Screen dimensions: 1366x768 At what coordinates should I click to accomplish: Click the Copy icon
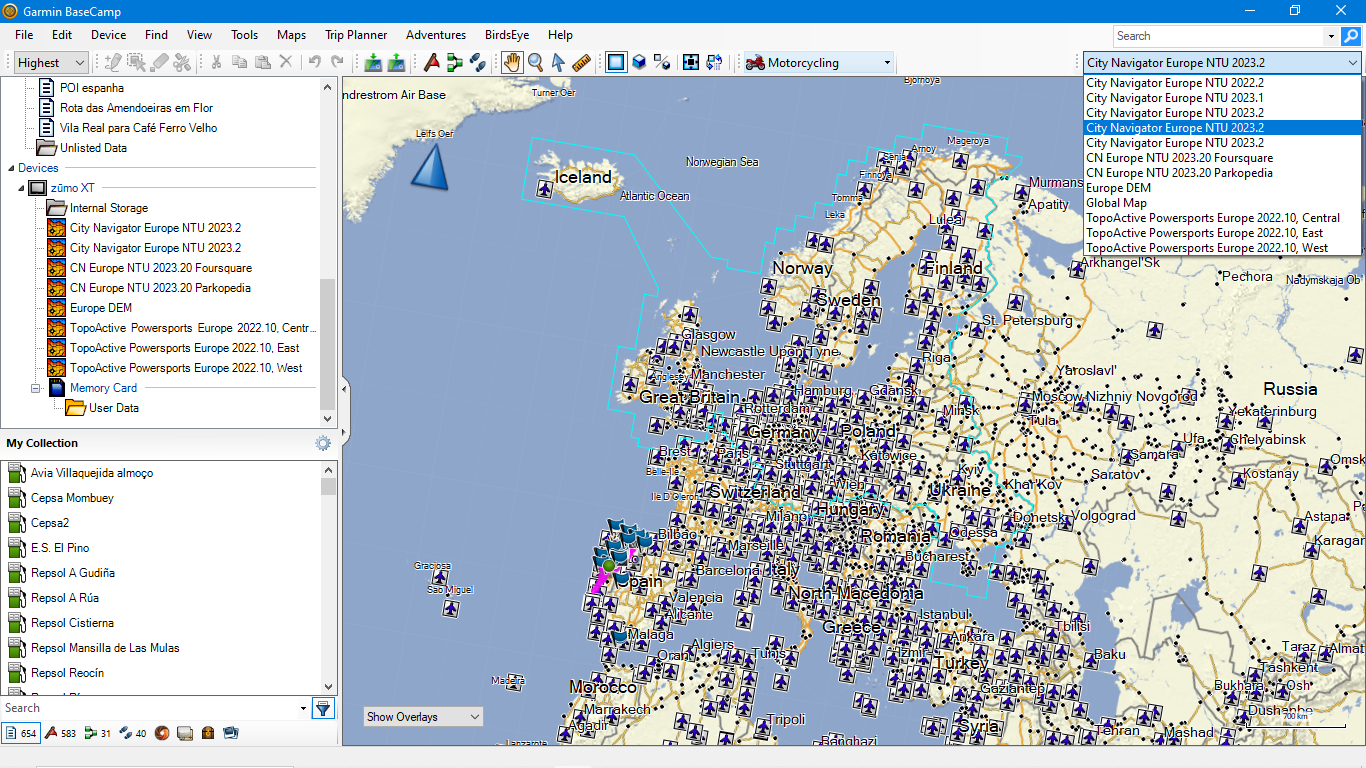click(239, 62)
